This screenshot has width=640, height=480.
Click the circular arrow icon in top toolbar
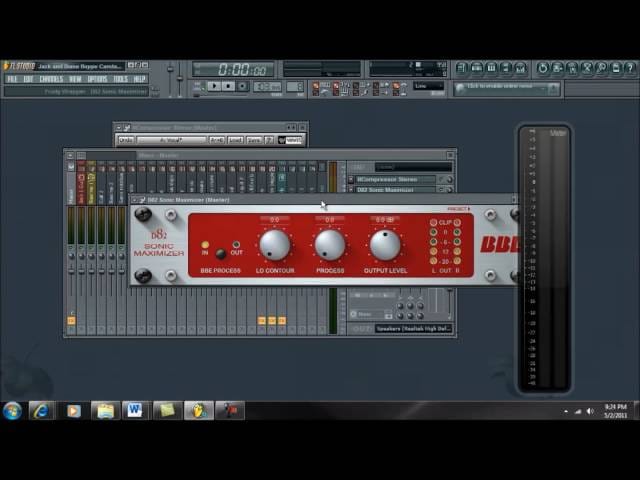pos(542,68)
